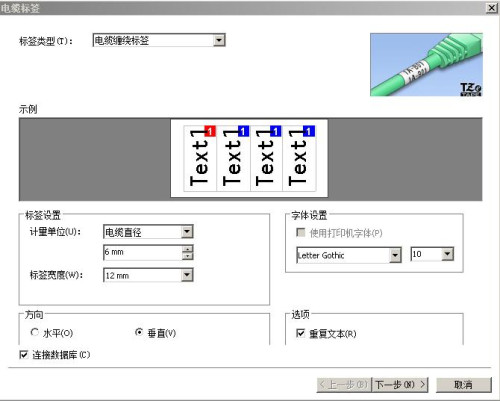Click the last blue numbered marker in preview

pos(309,131)
